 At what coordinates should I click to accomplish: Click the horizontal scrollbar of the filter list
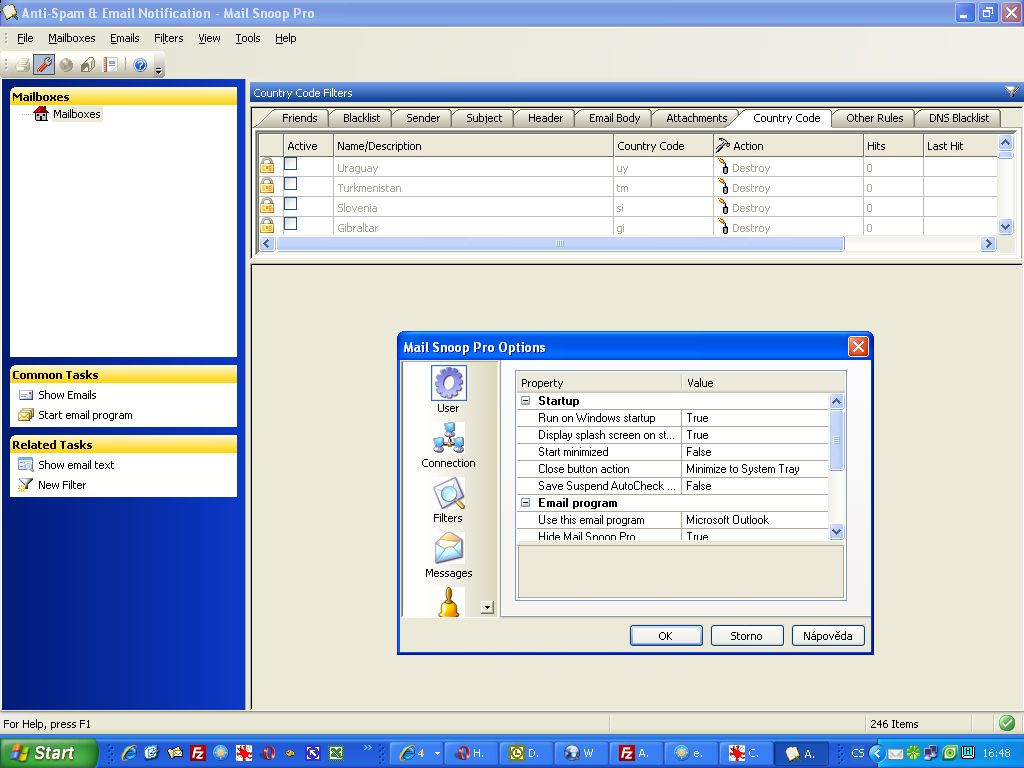point(560,244)
